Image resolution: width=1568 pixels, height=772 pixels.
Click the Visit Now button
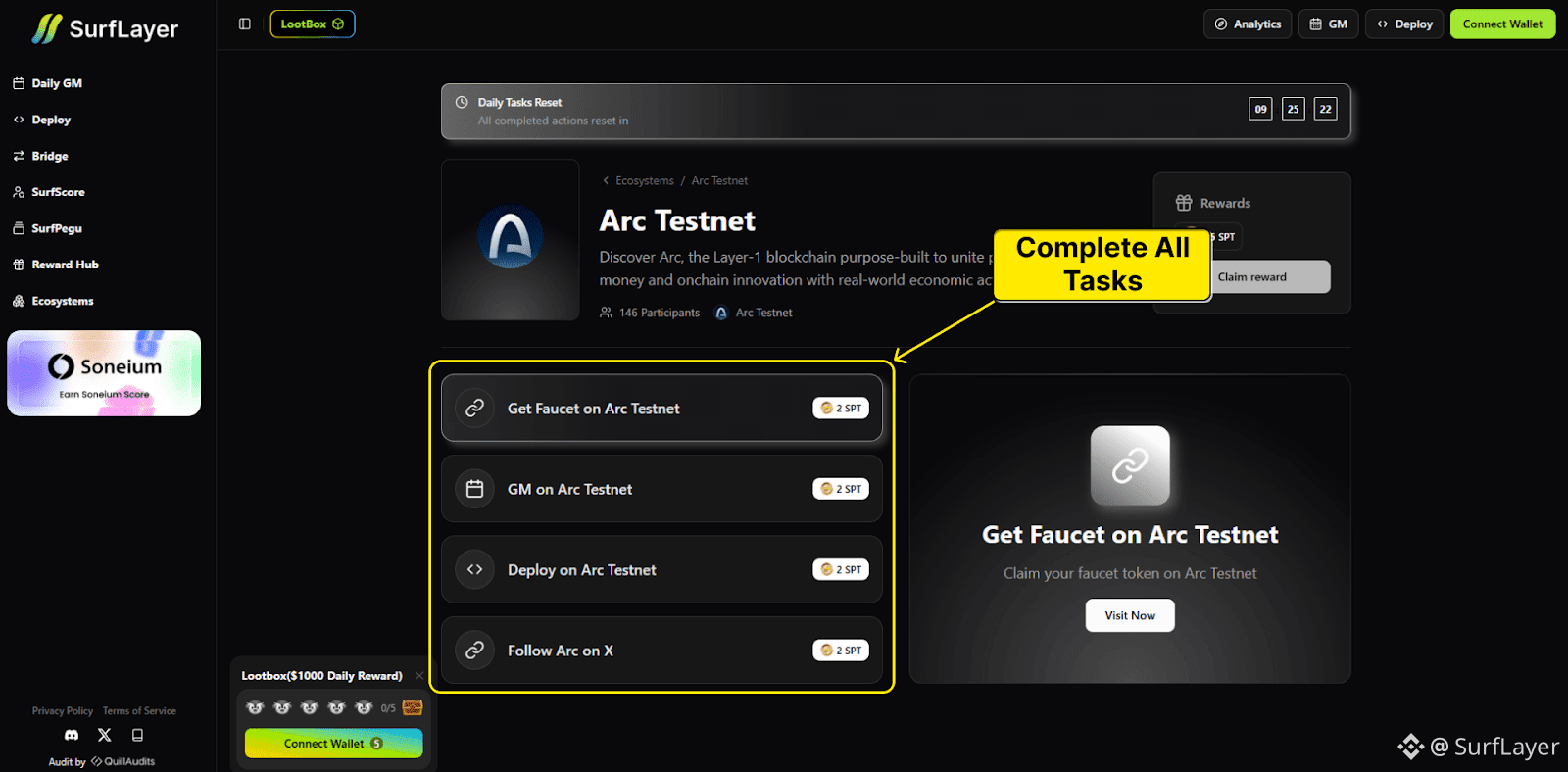1130,615
